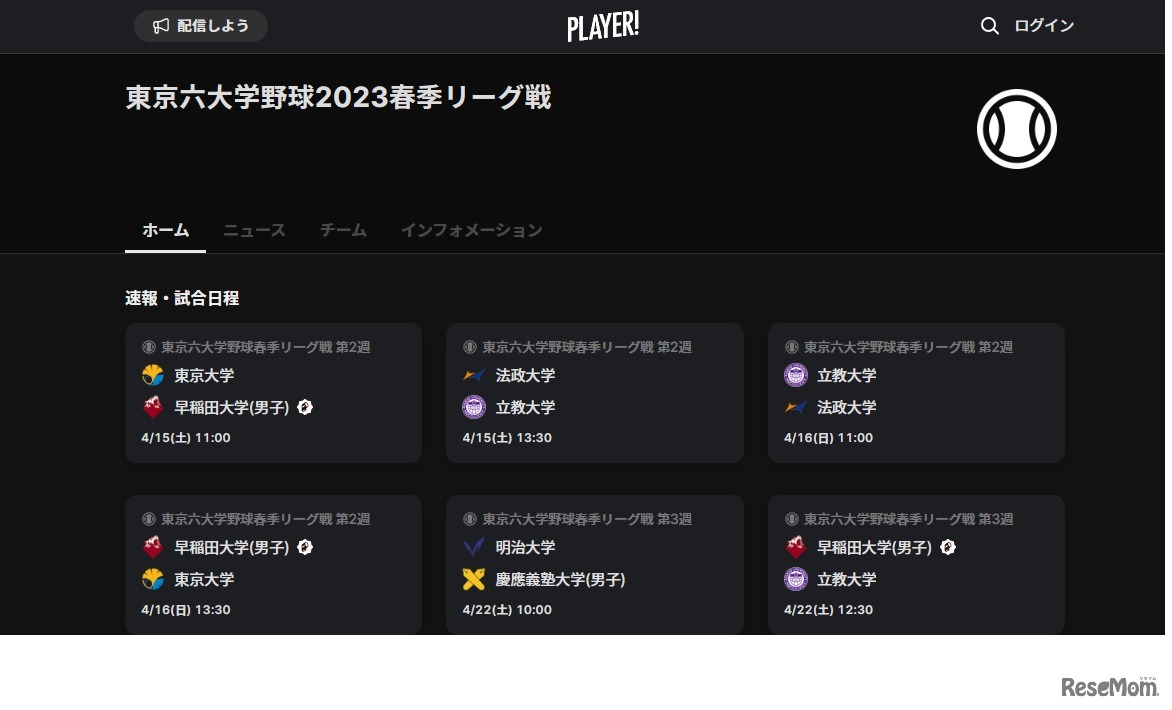Click the 東京大学 logo in the 4/16 card
The height and width of the screenshot is (710, 1172).
(x=152, y=579)
